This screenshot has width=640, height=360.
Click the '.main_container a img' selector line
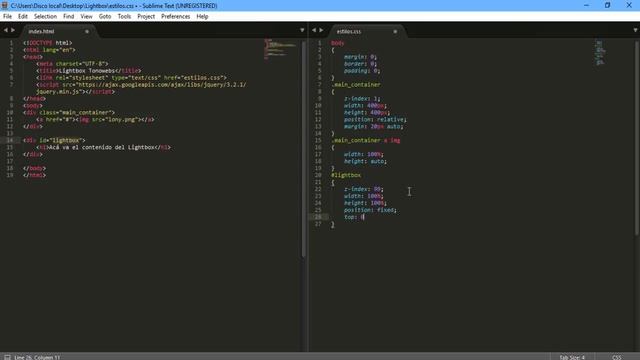point(365,140)
